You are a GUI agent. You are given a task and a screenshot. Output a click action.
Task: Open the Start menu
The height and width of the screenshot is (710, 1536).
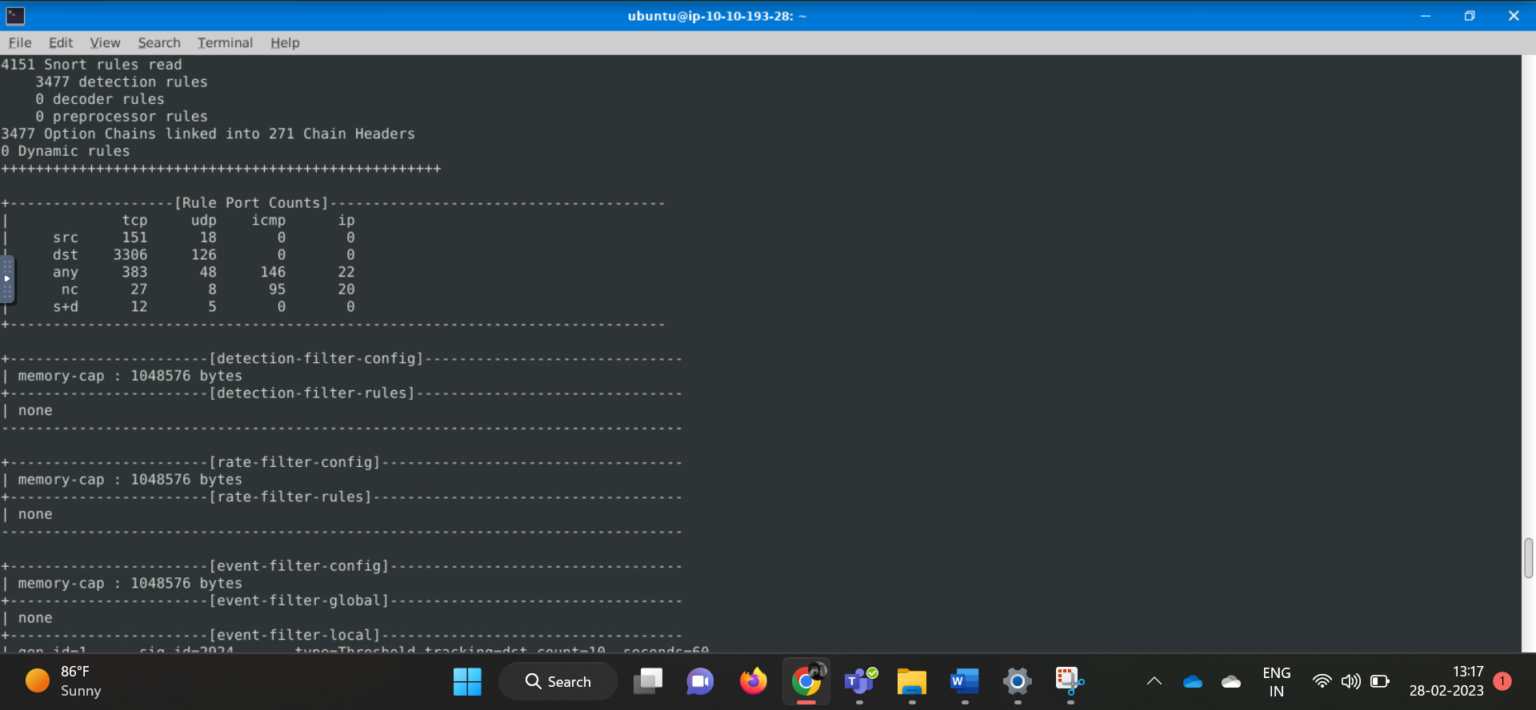467,681
